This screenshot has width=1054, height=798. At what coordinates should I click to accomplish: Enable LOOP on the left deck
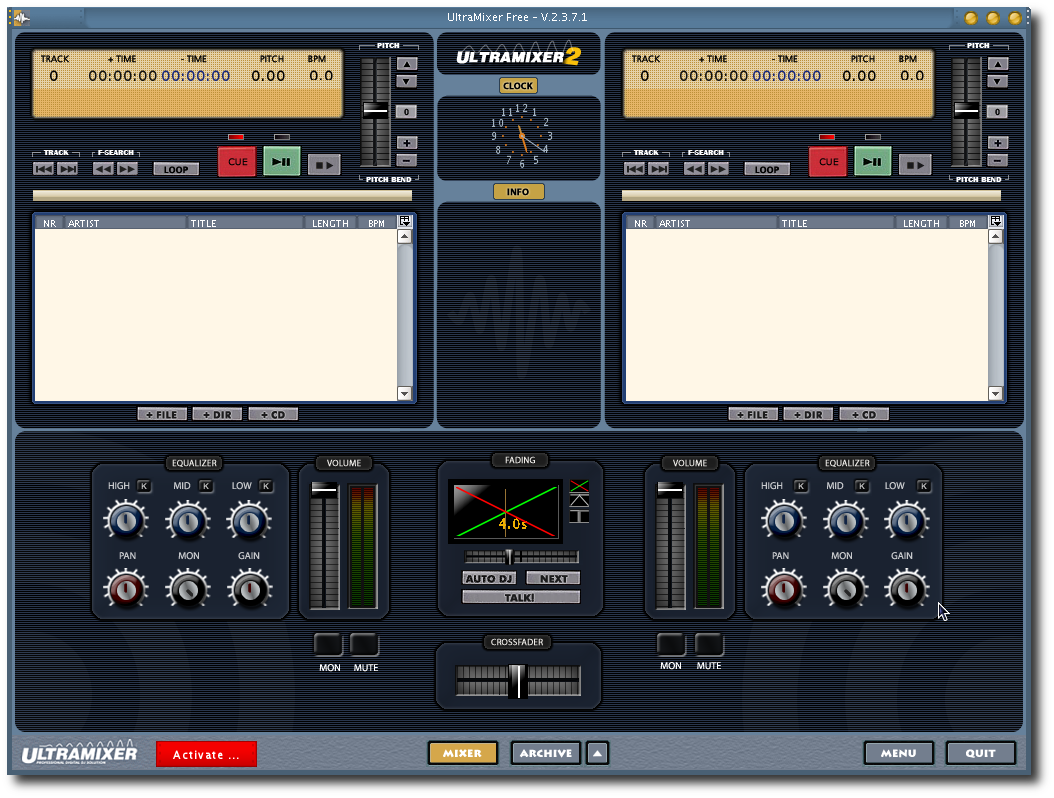[176, 169]
